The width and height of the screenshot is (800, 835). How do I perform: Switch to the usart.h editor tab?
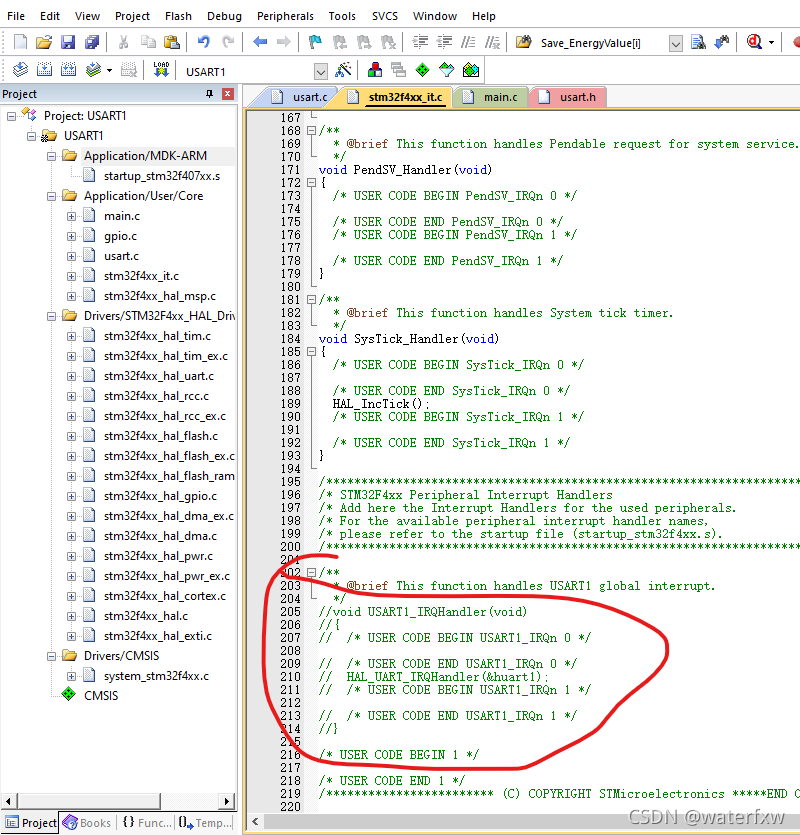(568, 97)
